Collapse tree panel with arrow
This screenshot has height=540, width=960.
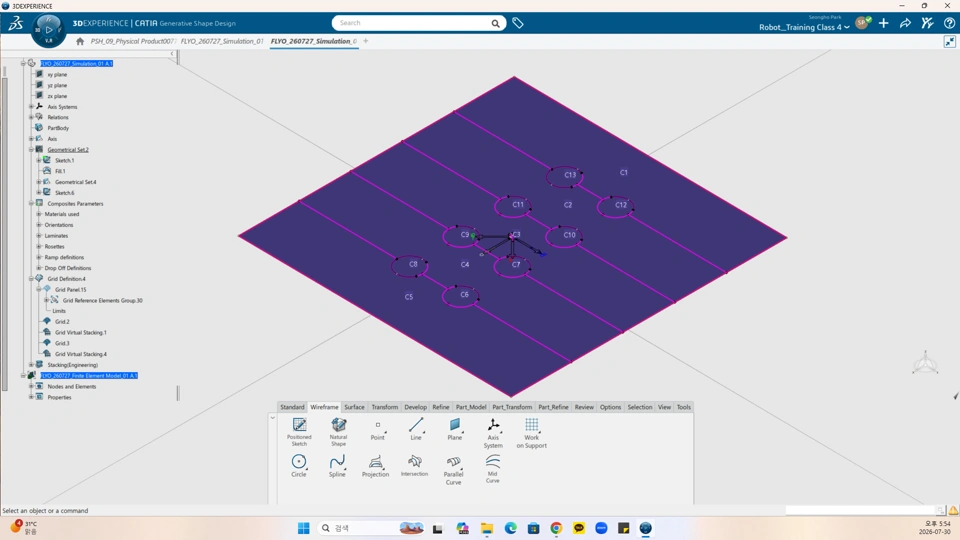(x=172, y=54)
